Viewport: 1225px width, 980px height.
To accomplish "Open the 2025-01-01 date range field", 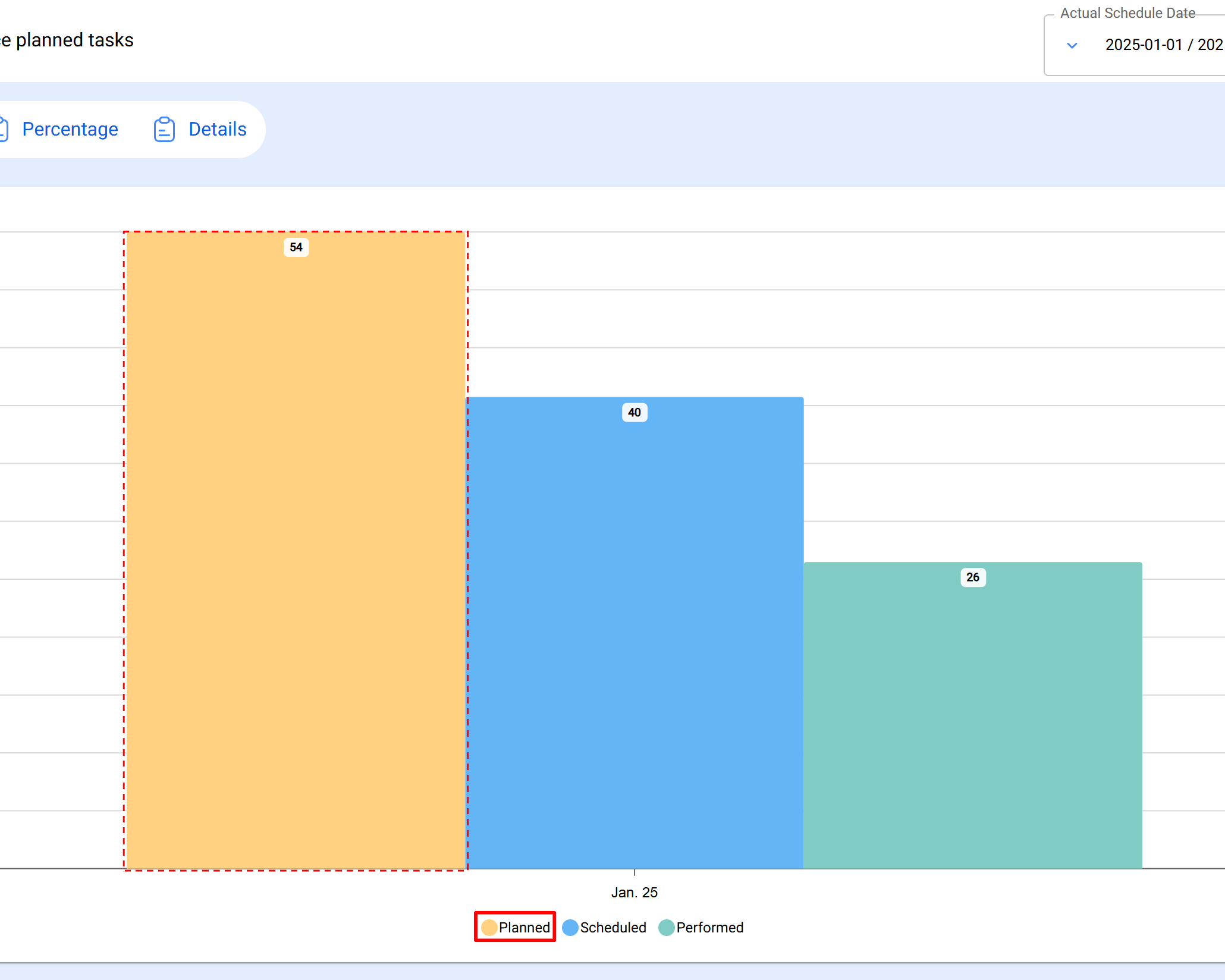I will (1163, 45).
